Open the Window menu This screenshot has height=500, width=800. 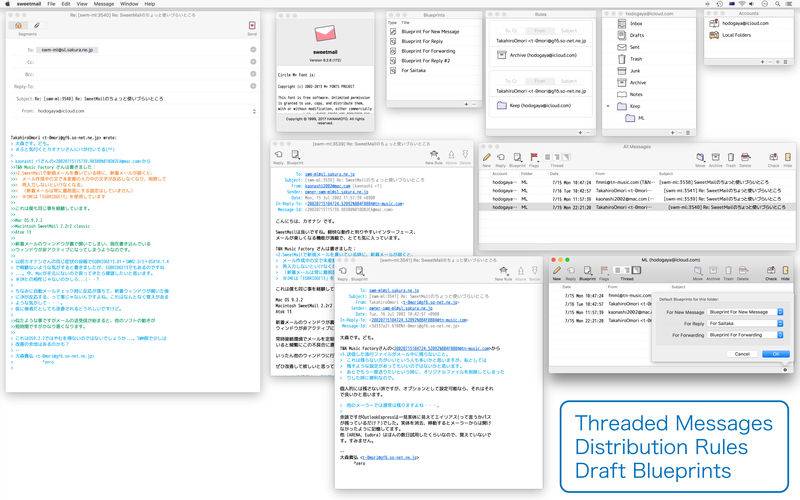pos(129,4)
